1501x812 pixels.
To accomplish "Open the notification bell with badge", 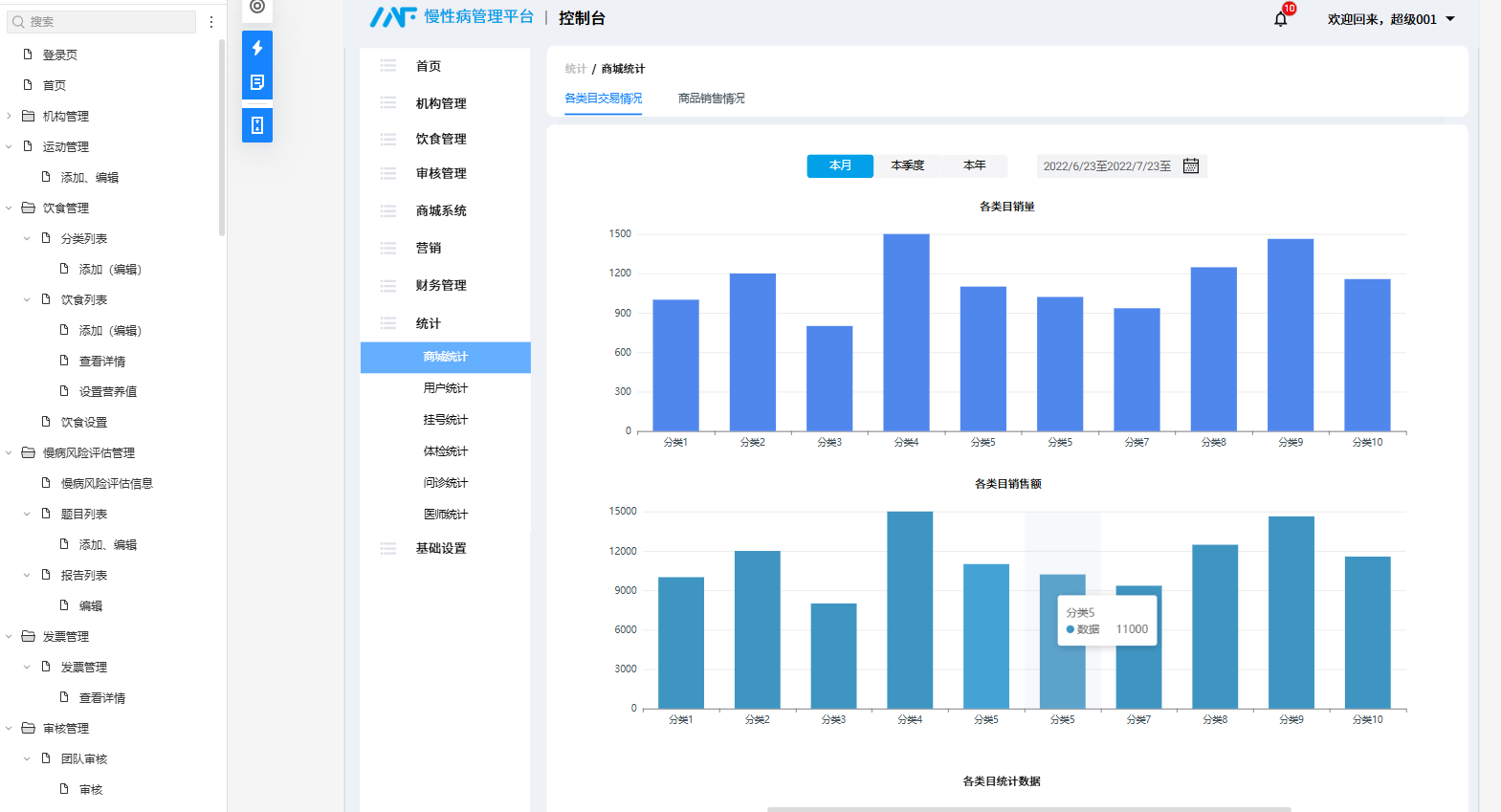I will point(1281,18).
